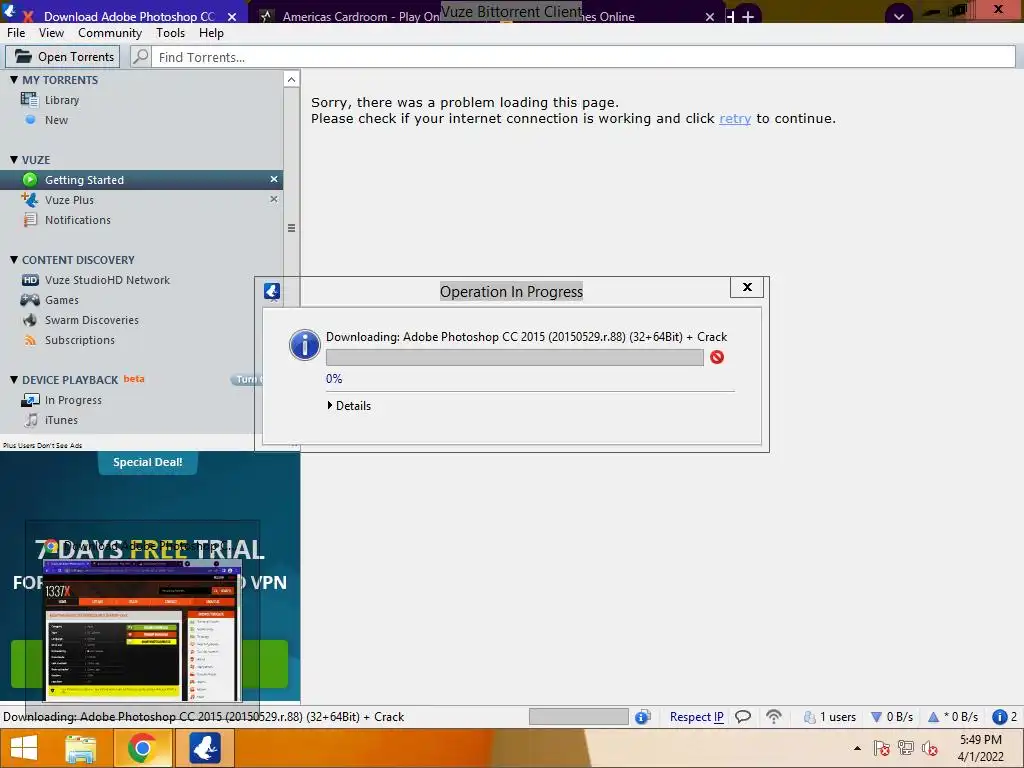Image resolution: width=1024 pixels, height=768 pixels.
Task: Open the Help menu
Action: point(211,33)
